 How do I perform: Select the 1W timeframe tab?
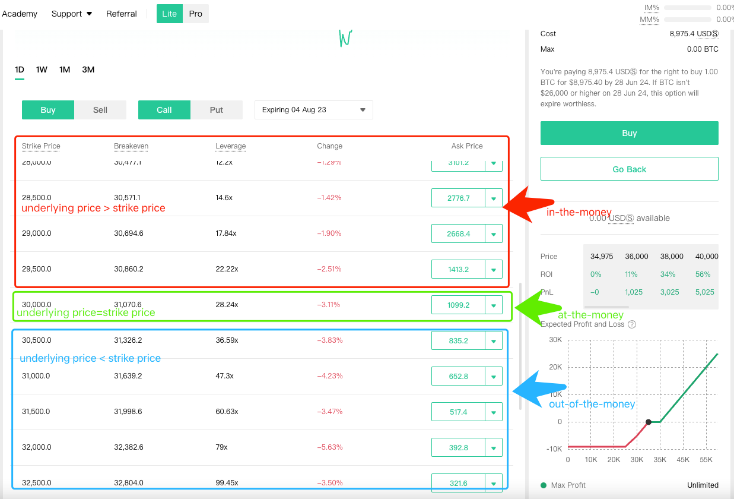click(42, 69)
